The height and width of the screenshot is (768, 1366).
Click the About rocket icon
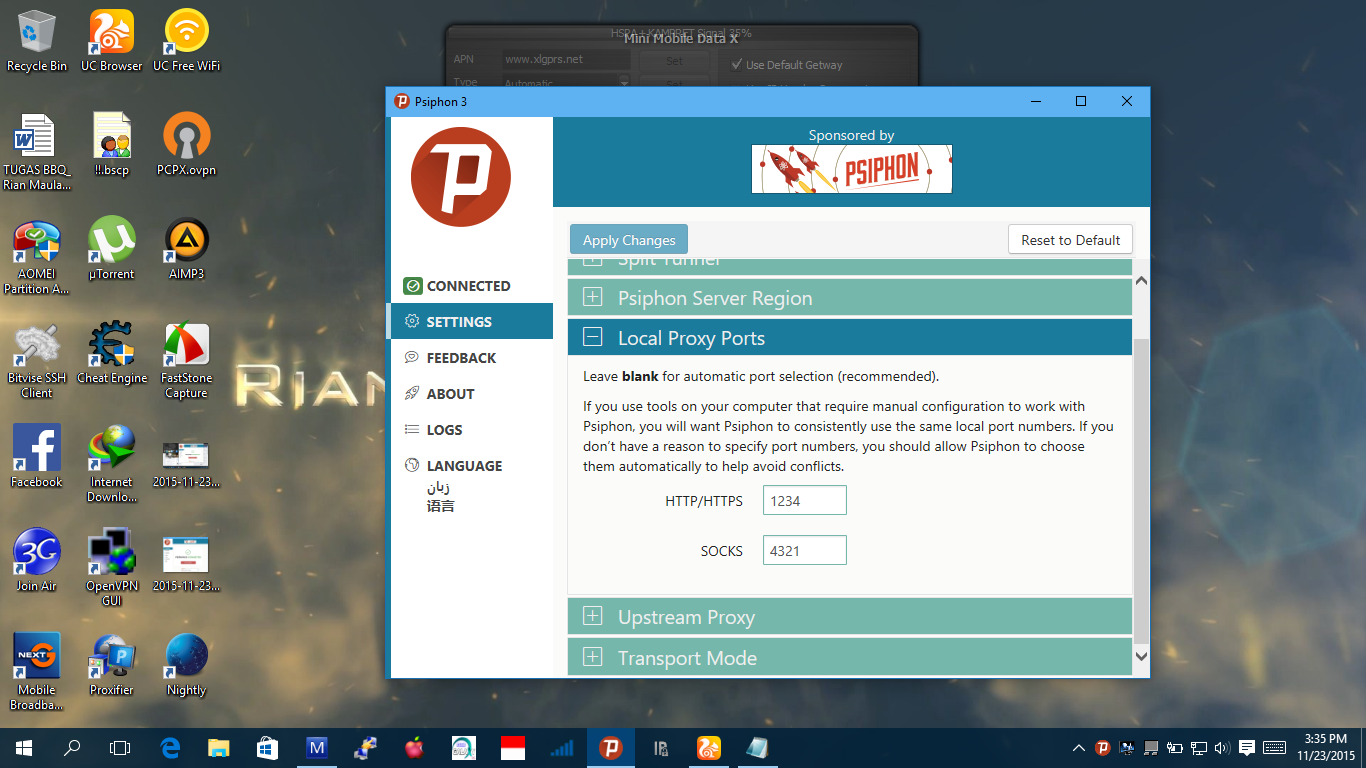pyautogui.click(x=412, y=394)
